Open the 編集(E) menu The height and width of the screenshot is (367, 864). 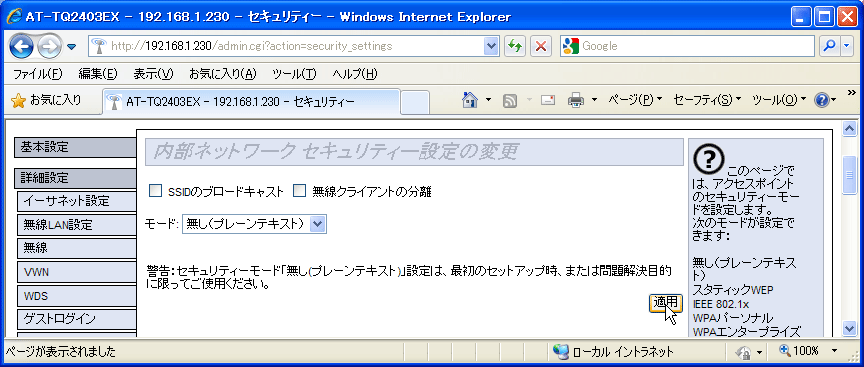pos(98,74)
